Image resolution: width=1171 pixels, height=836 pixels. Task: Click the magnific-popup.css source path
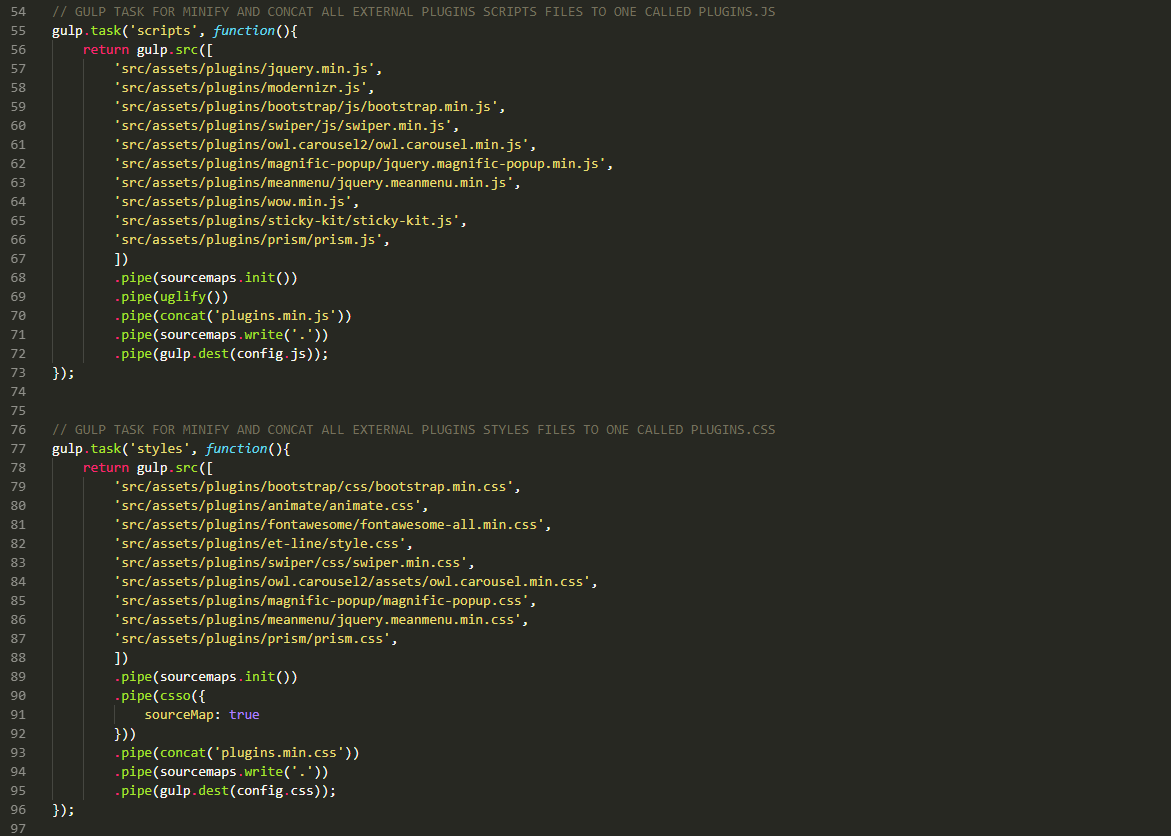(321, 601)
